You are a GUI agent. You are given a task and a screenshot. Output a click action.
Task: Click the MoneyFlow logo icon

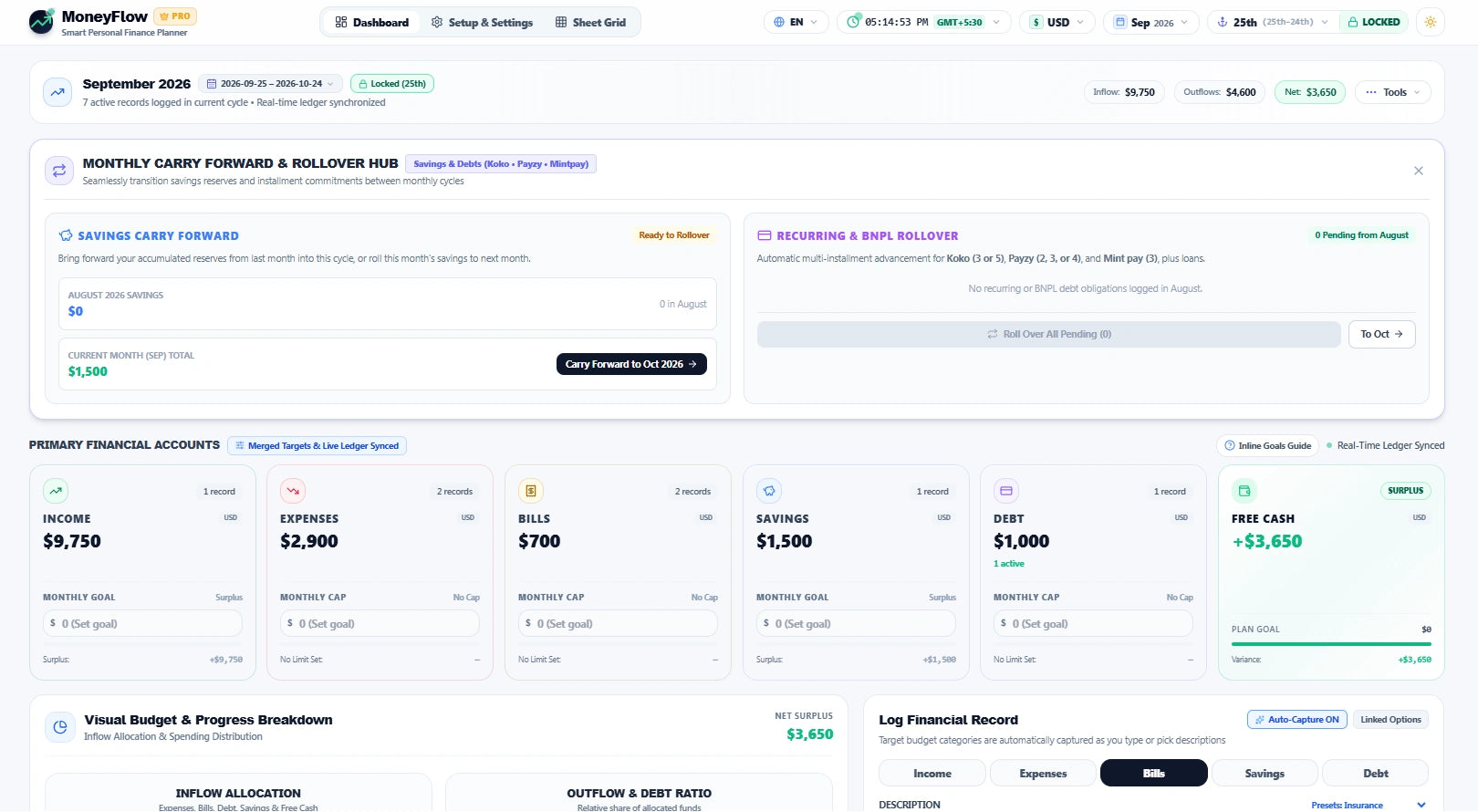(42, 22)
